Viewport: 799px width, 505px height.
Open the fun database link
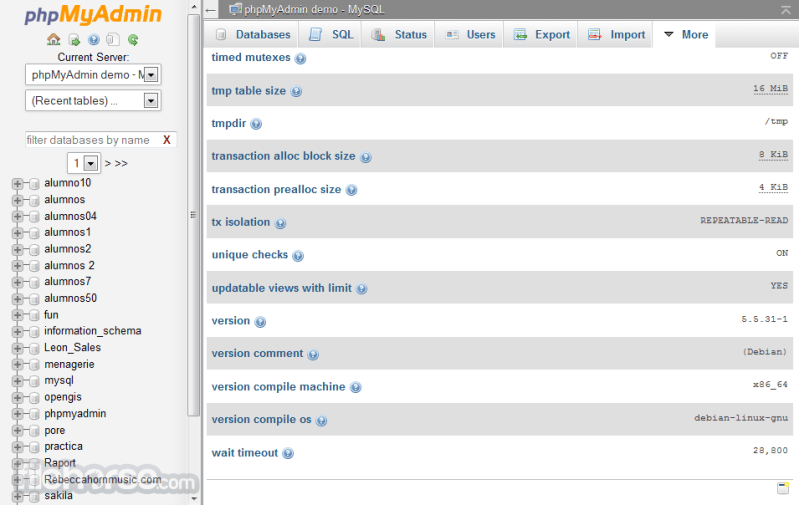tap(51, 314)
